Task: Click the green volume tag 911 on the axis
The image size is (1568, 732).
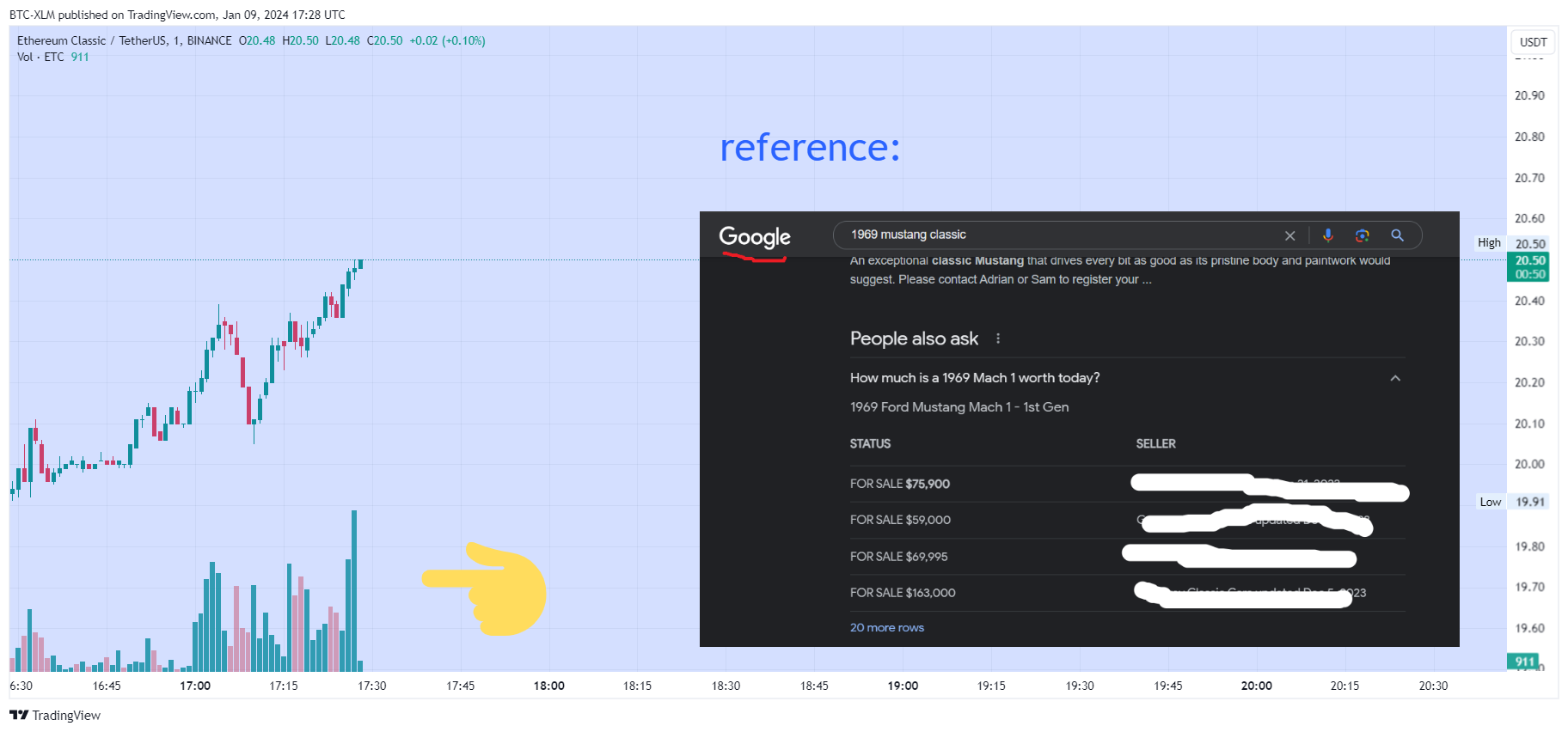Action: 1525,662
